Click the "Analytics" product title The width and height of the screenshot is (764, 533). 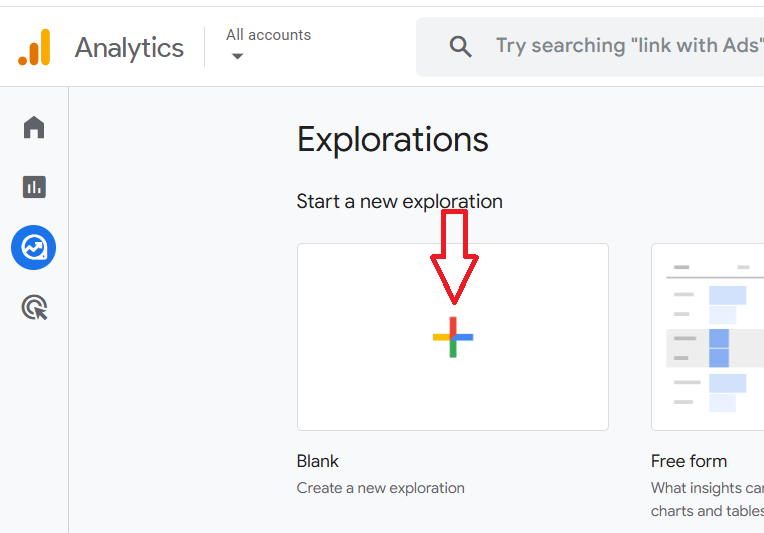(129, 48)
